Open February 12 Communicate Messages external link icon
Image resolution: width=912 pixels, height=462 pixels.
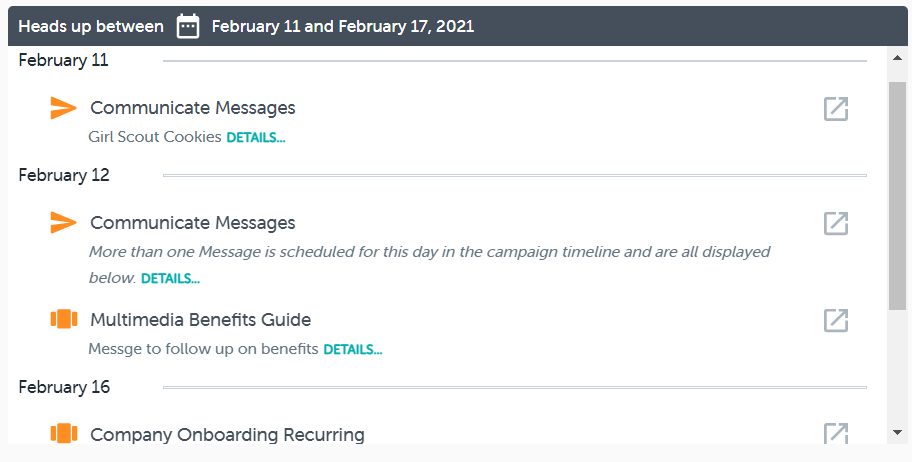(836, 224)
